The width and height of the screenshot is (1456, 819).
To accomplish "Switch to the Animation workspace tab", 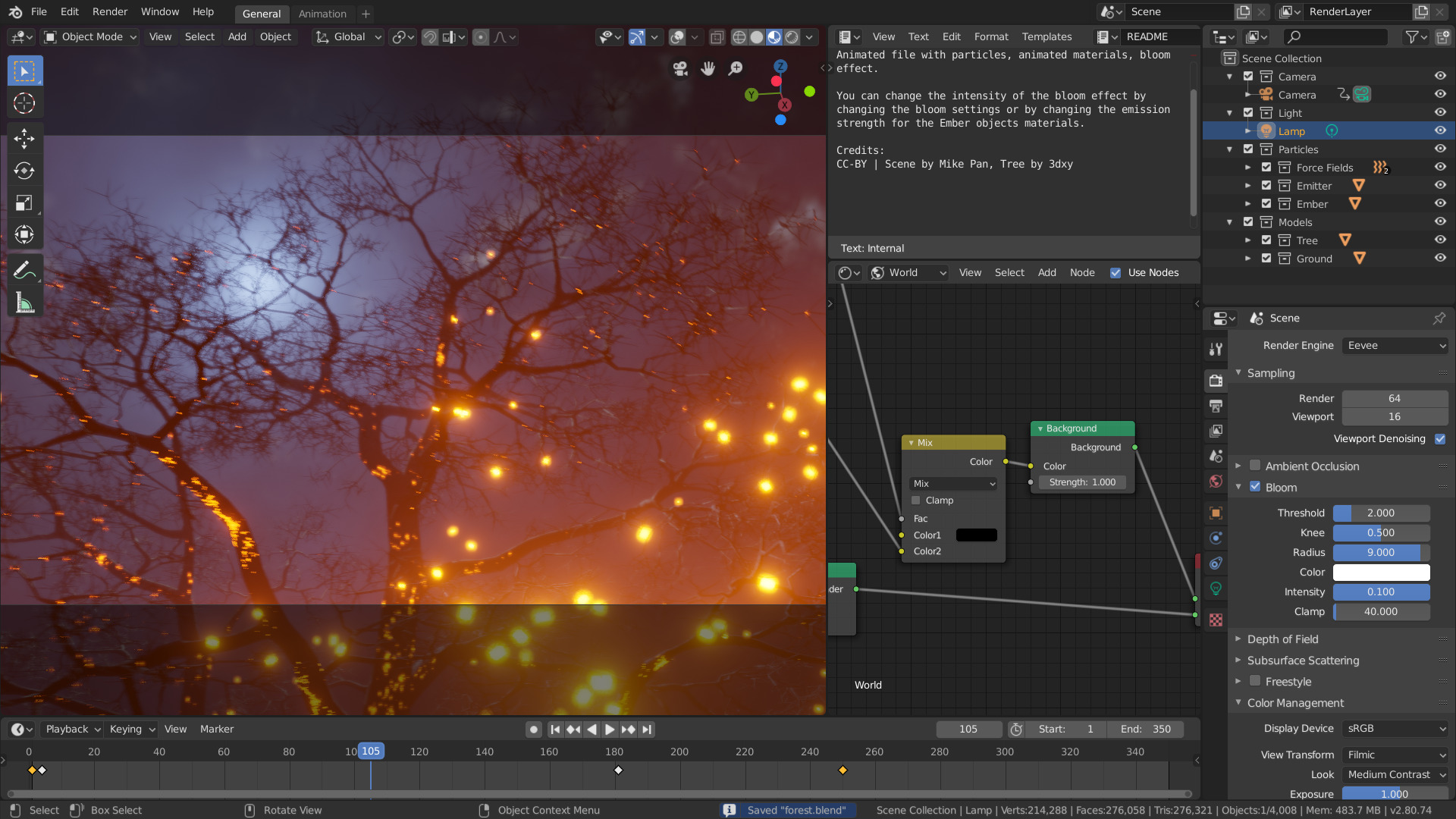I will [323, 14].
